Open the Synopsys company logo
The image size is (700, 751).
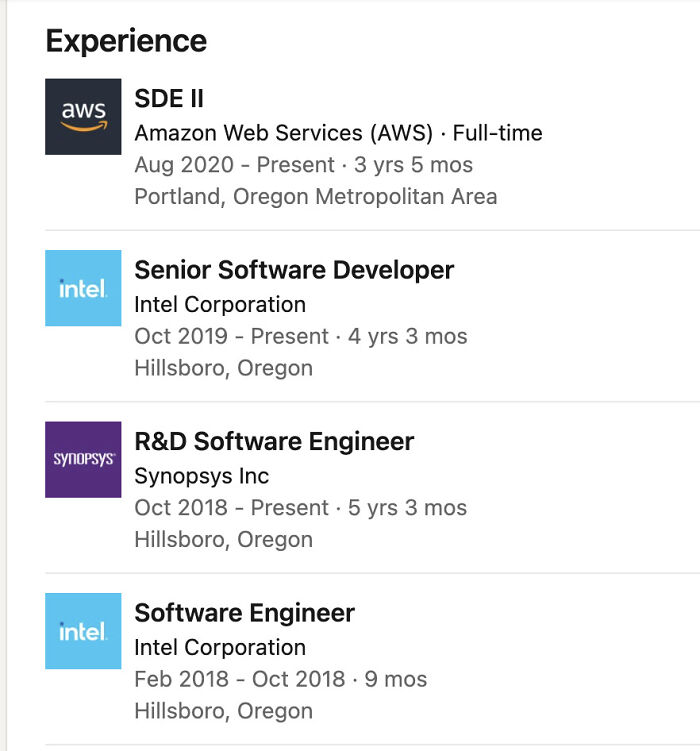pyautogui.click(x=83, y=459)
